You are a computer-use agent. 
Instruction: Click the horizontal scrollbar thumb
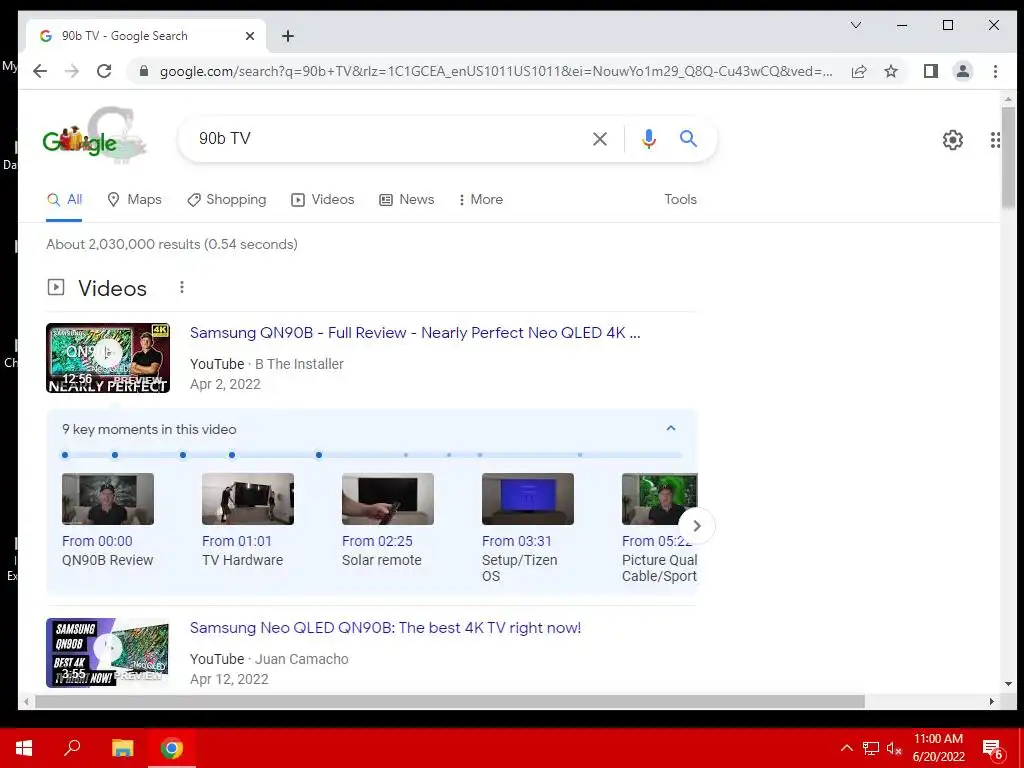pyautogui.click(x=449, y=701)
